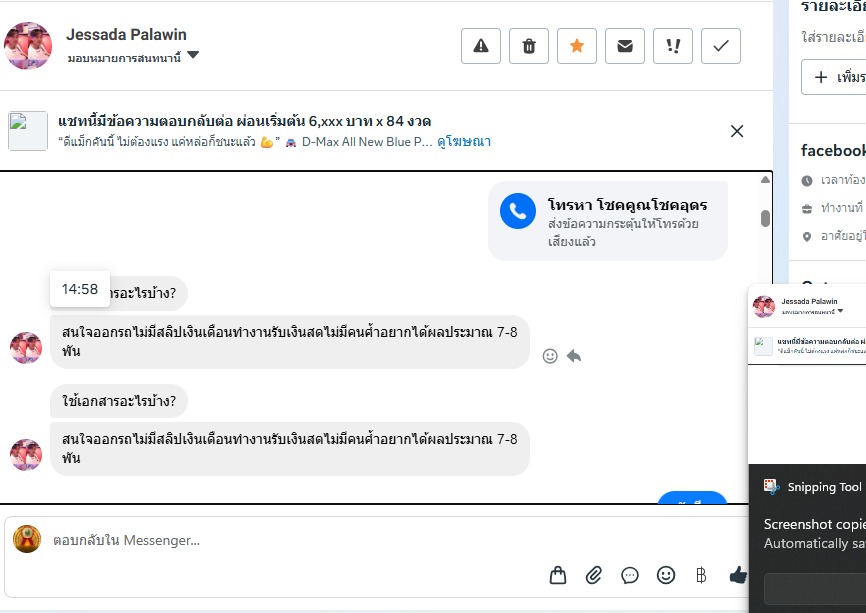Click the scroll-up arrow of chat scrollbar
This screenshot has height=613, width=866.
[765, 180]
